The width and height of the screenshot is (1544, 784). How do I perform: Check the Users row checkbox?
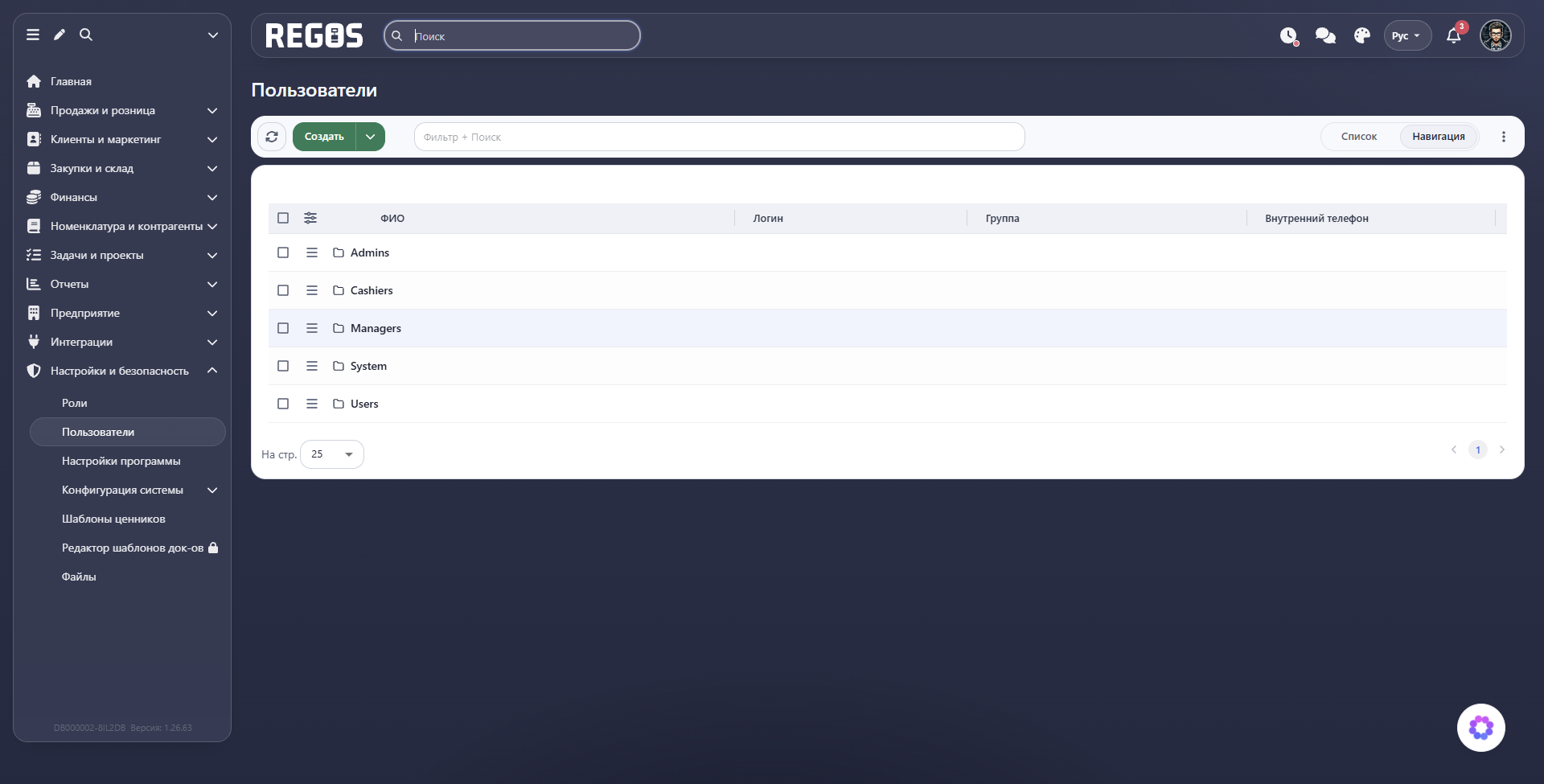point(283,404)
